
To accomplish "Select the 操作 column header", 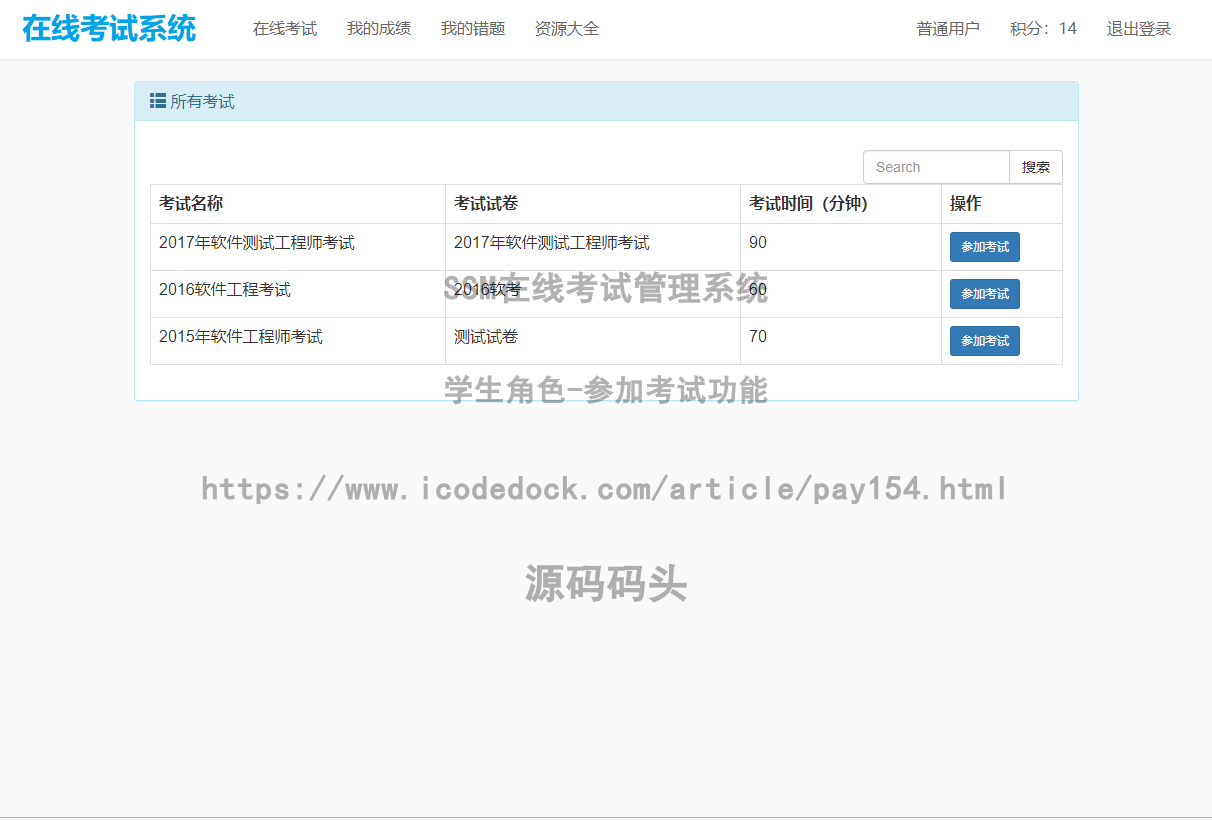I will 966,203.
